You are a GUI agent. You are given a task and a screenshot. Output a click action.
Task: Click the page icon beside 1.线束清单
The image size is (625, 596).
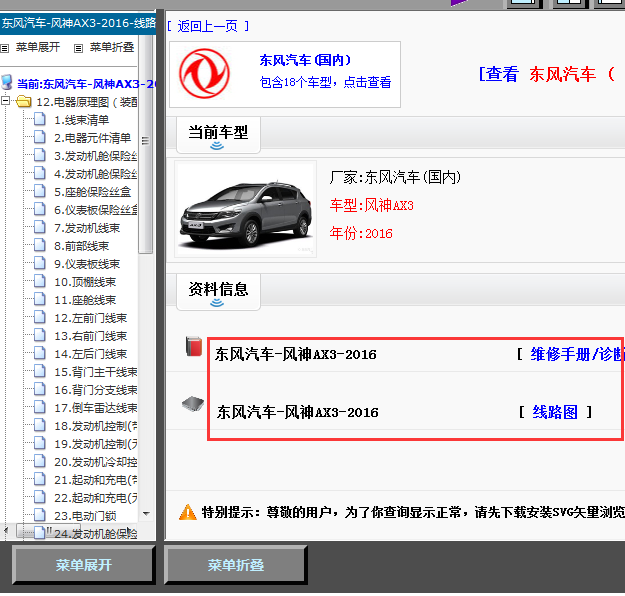(39, 119)
